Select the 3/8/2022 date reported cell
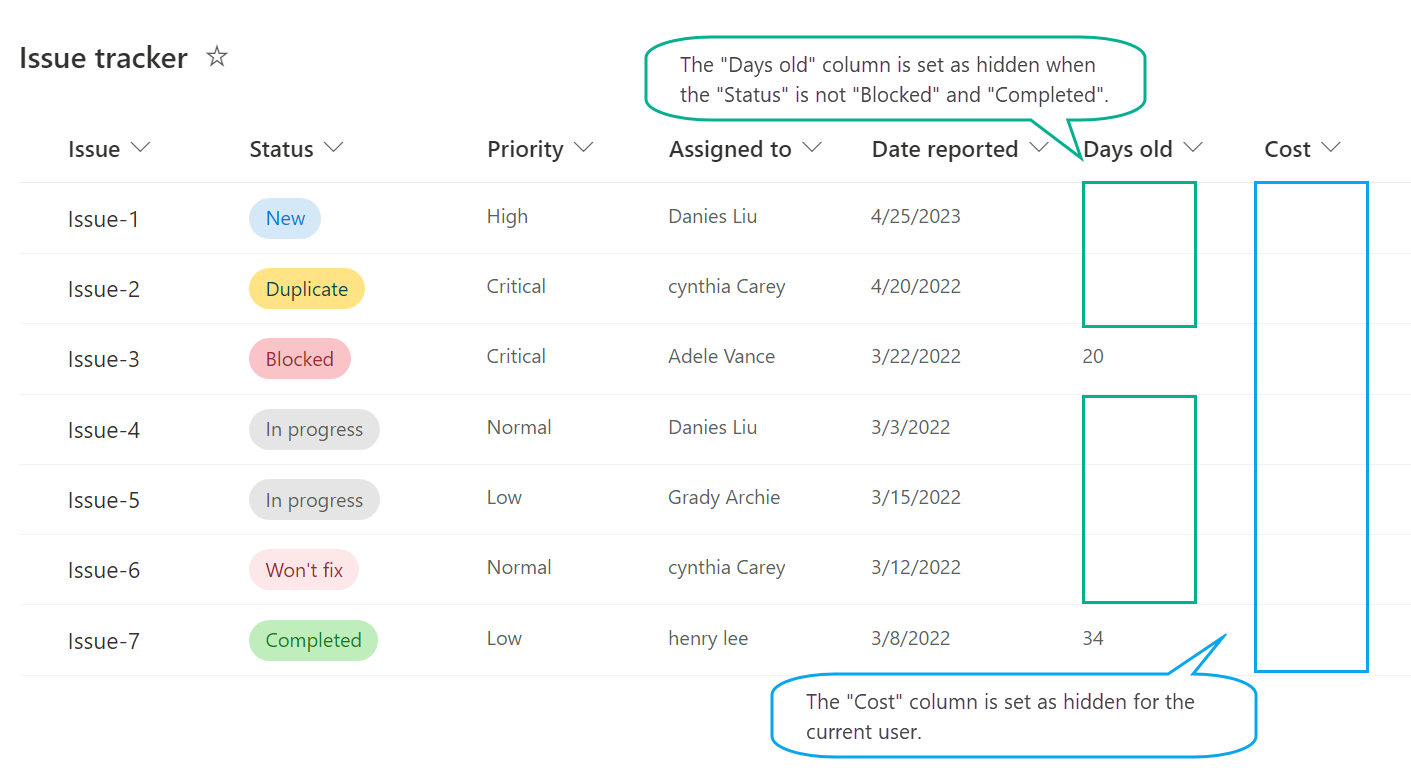 coord(910,638)
